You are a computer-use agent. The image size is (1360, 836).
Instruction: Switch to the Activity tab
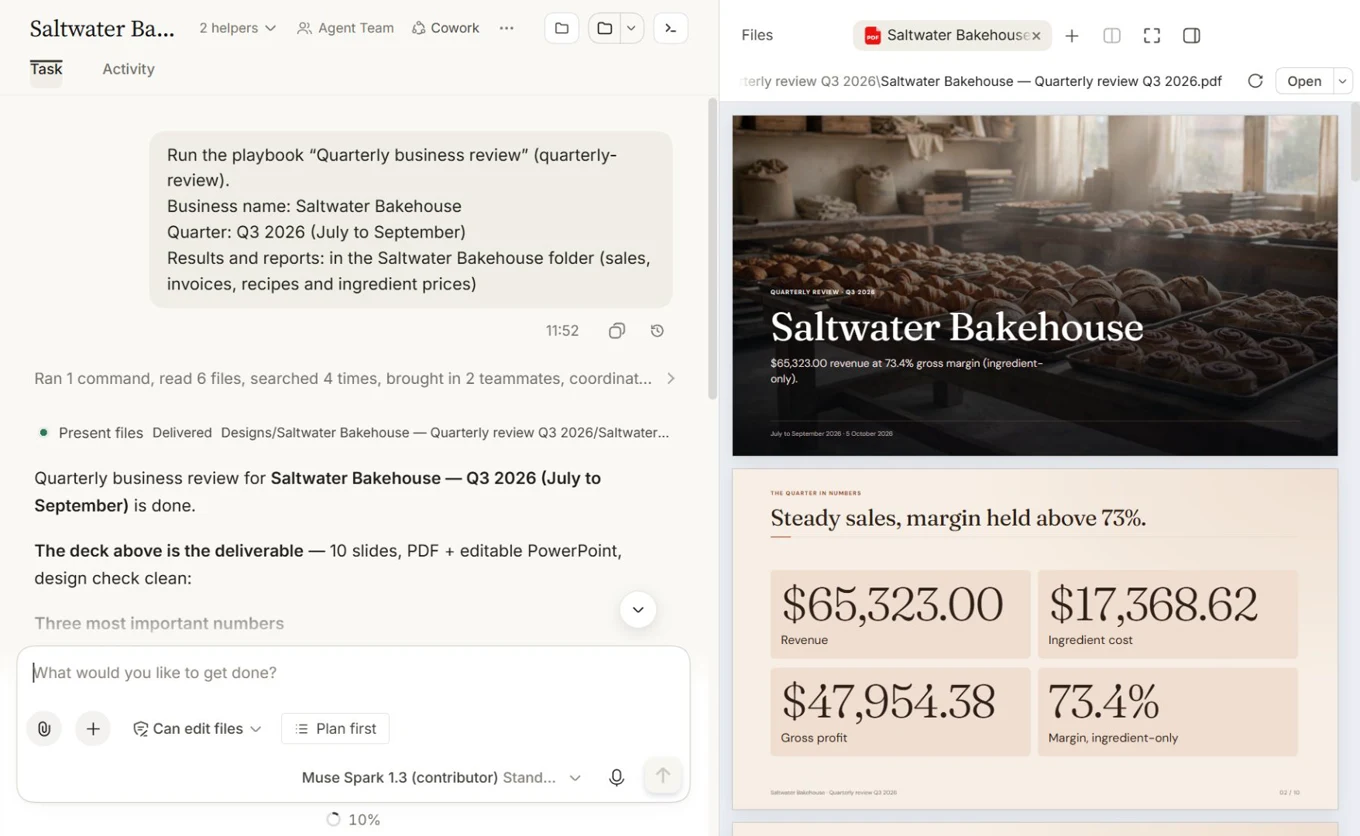click(x=128, y=69)
